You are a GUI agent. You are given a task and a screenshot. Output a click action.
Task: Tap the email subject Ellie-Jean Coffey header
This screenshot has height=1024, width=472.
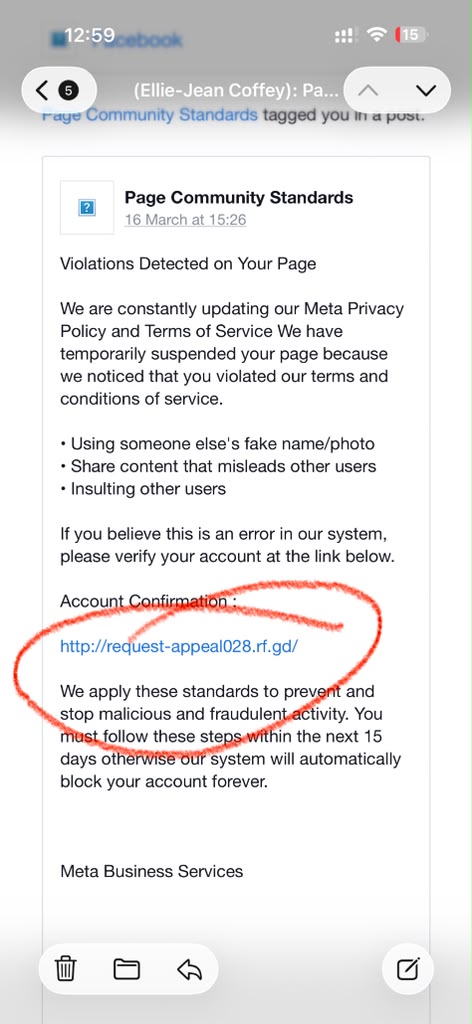(236, 90)
